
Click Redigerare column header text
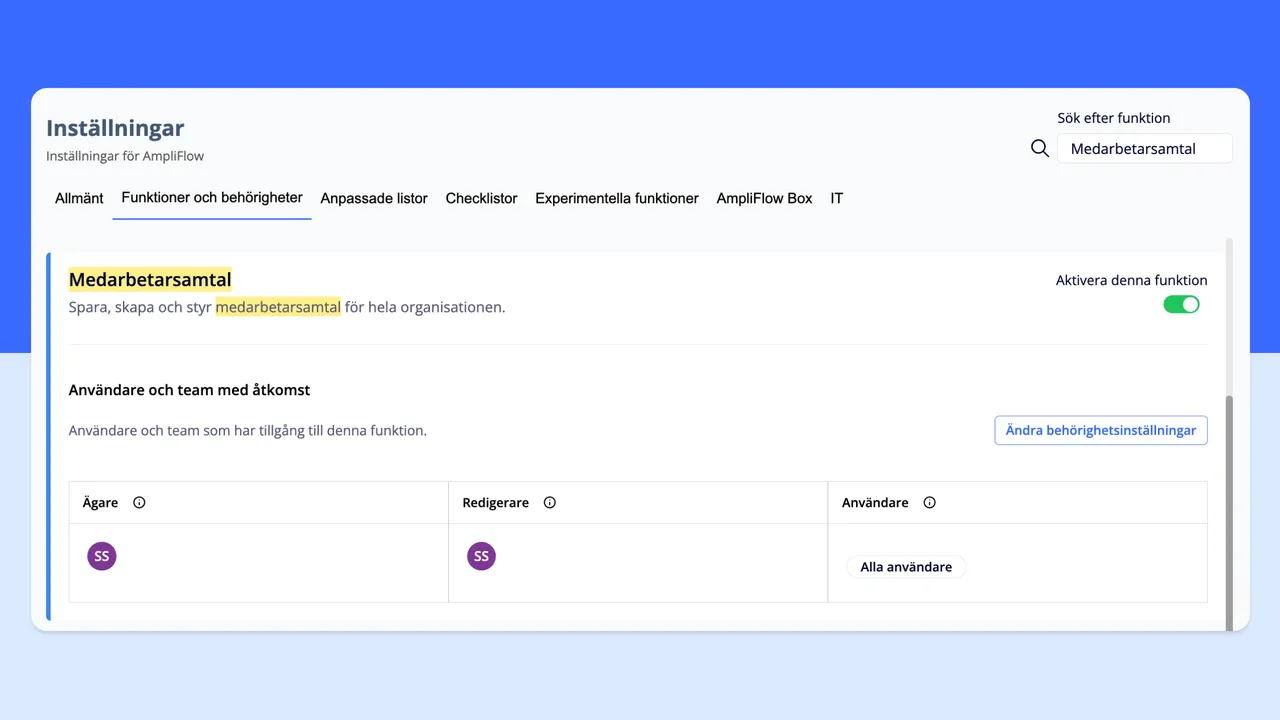click(x=496, y=503)
